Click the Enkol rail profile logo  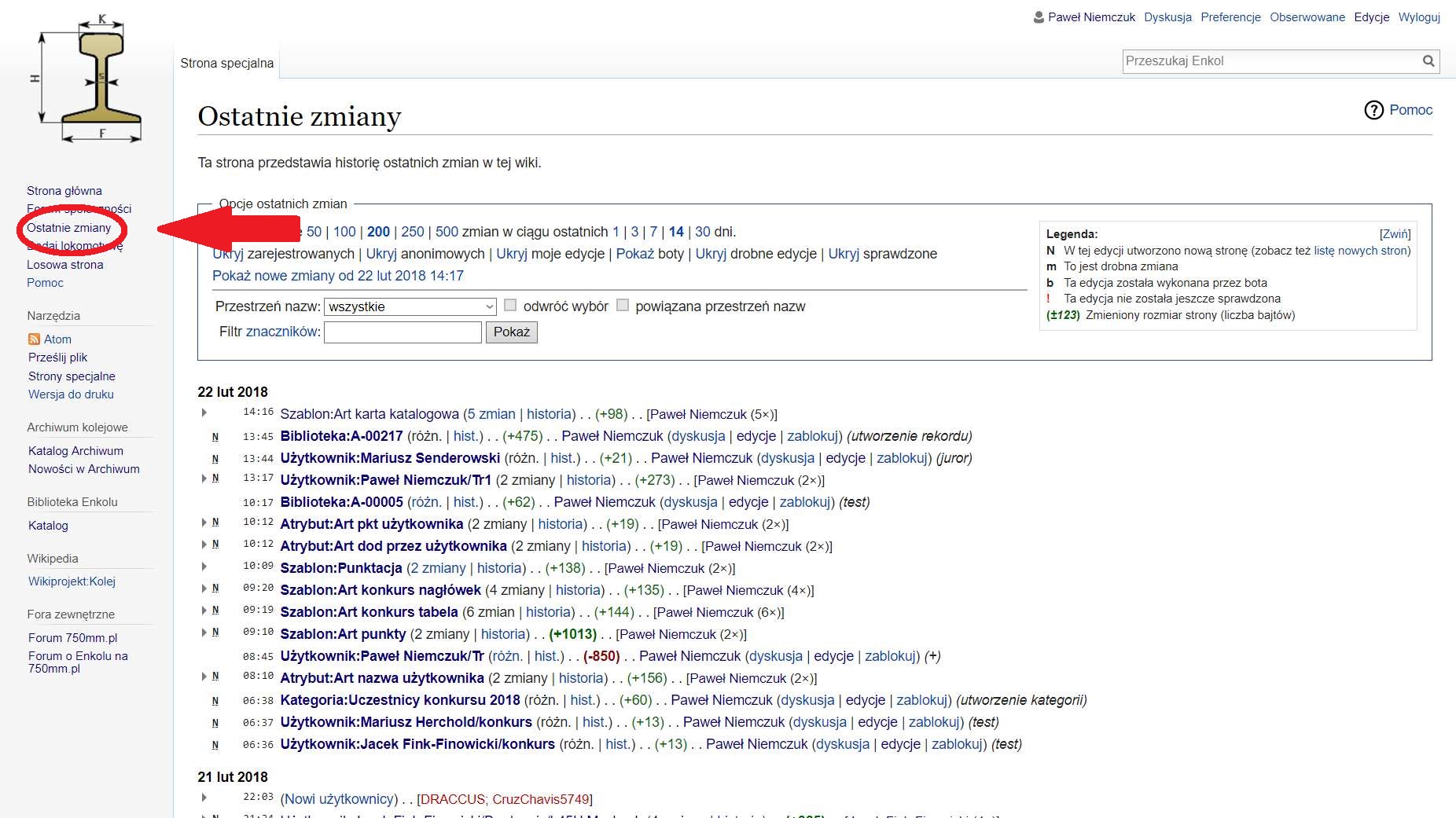(86, 79)
